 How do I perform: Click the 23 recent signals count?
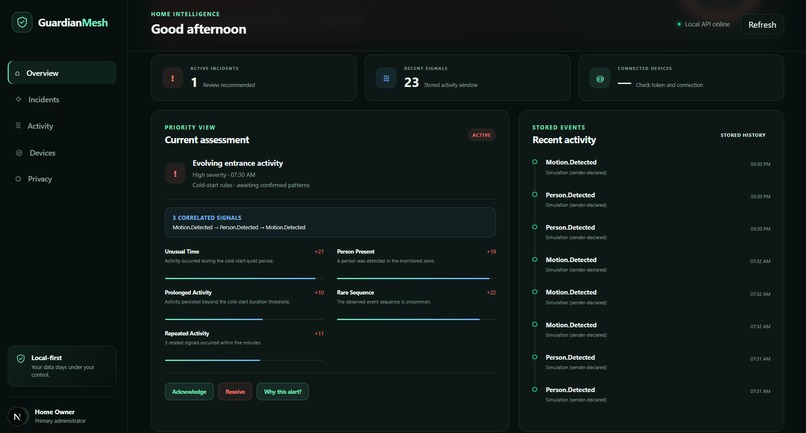point(411,82)
